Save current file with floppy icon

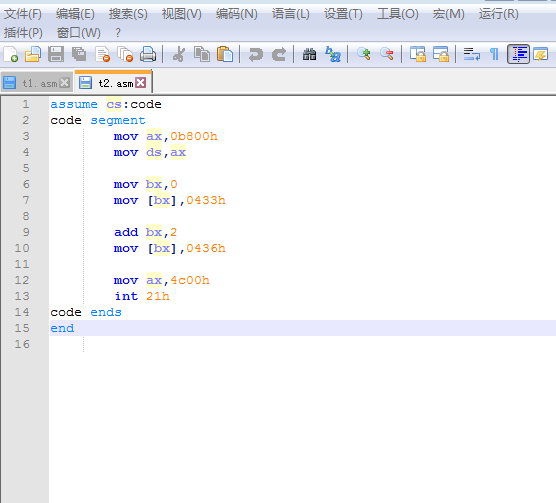[56, 55]
